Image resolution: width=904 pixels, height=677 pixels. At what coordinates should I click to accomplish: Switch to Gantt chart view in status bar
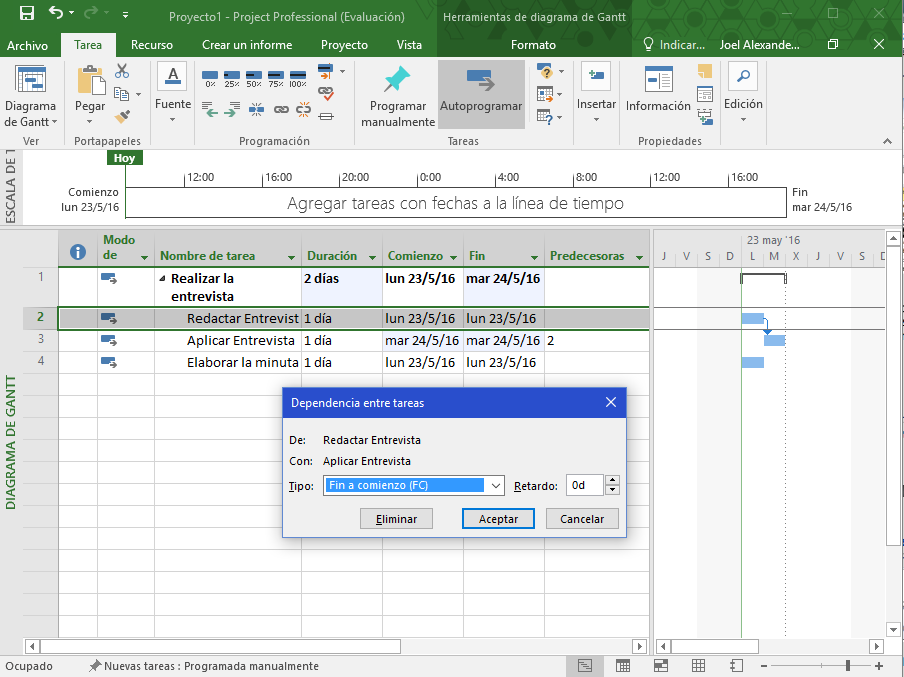[585, 666]
